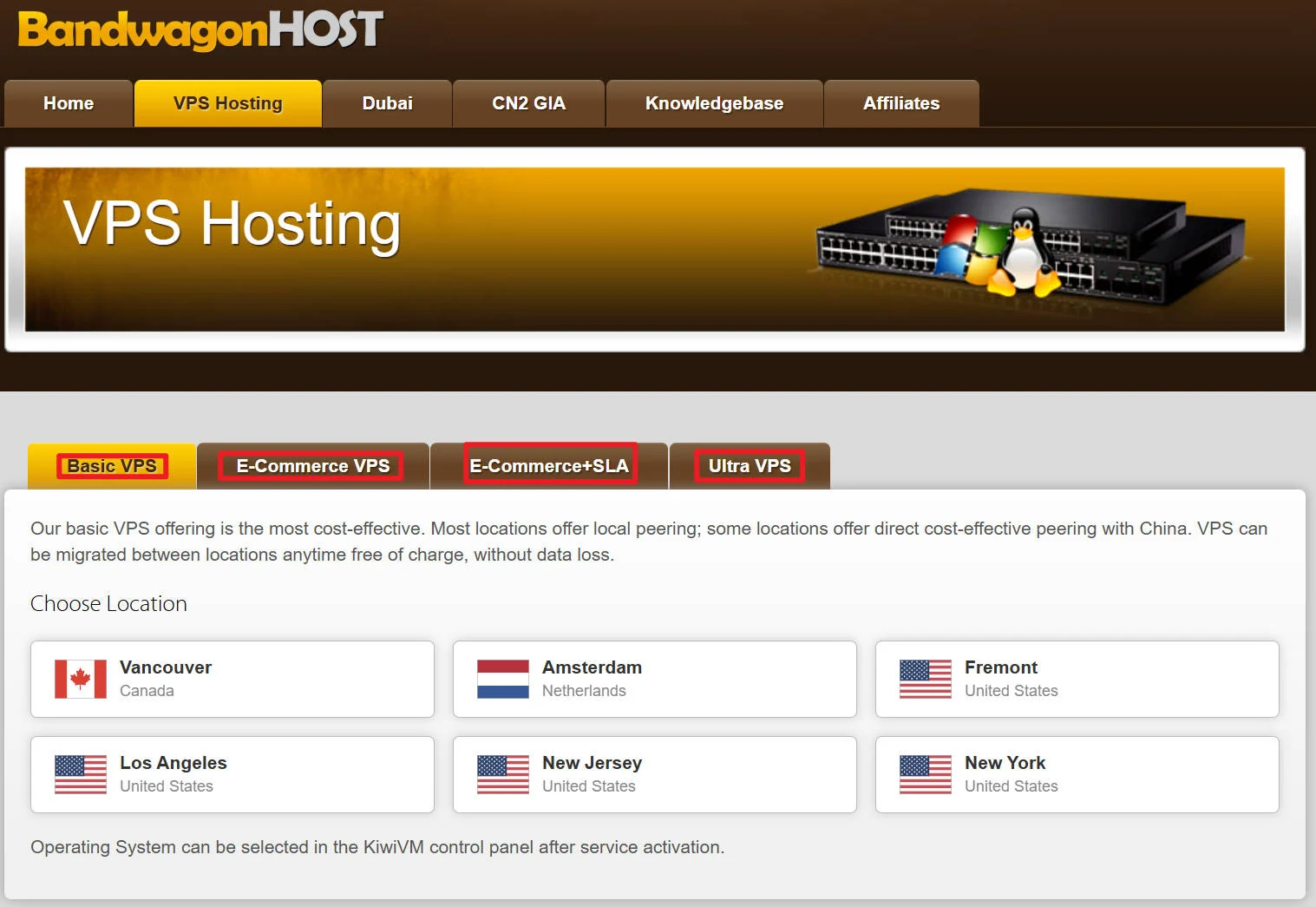Click the Basic VPS description paragraph
This screenshot has height=907, width=1316.
[x=649, y=542]
